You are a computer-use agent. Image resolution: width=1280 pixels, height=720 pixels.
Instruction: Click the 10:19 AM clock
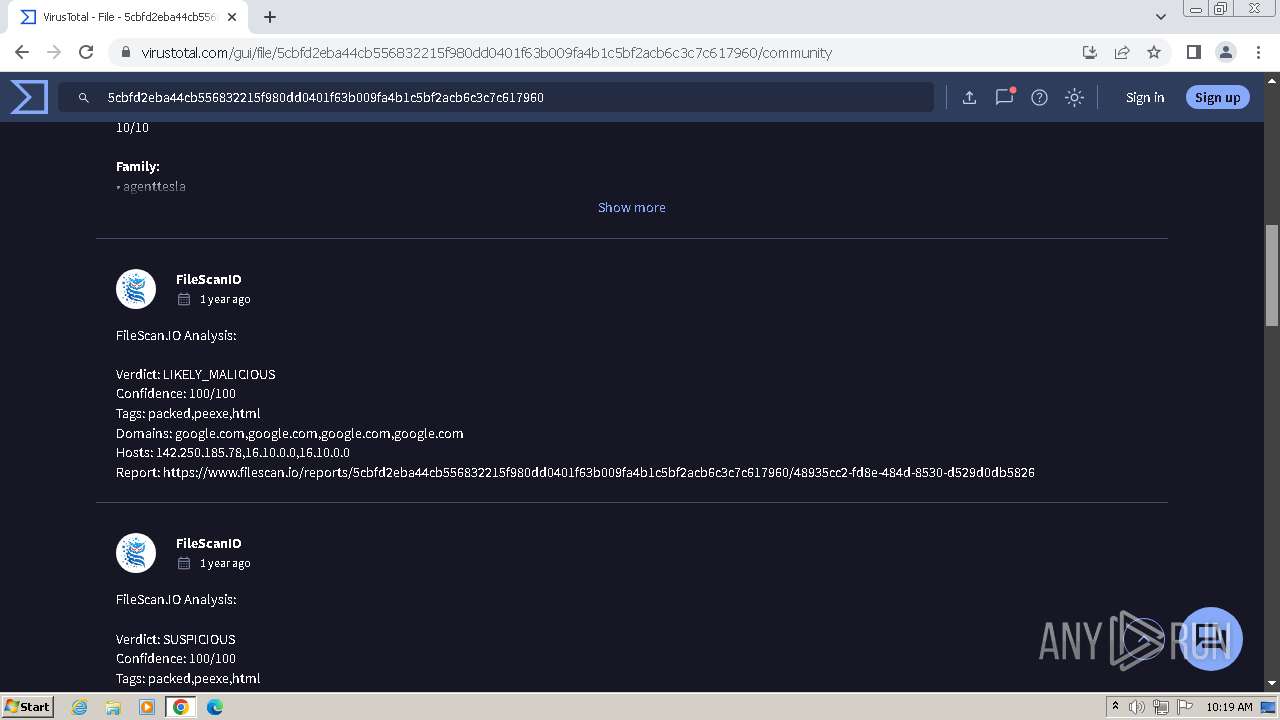pos(1229,707)
